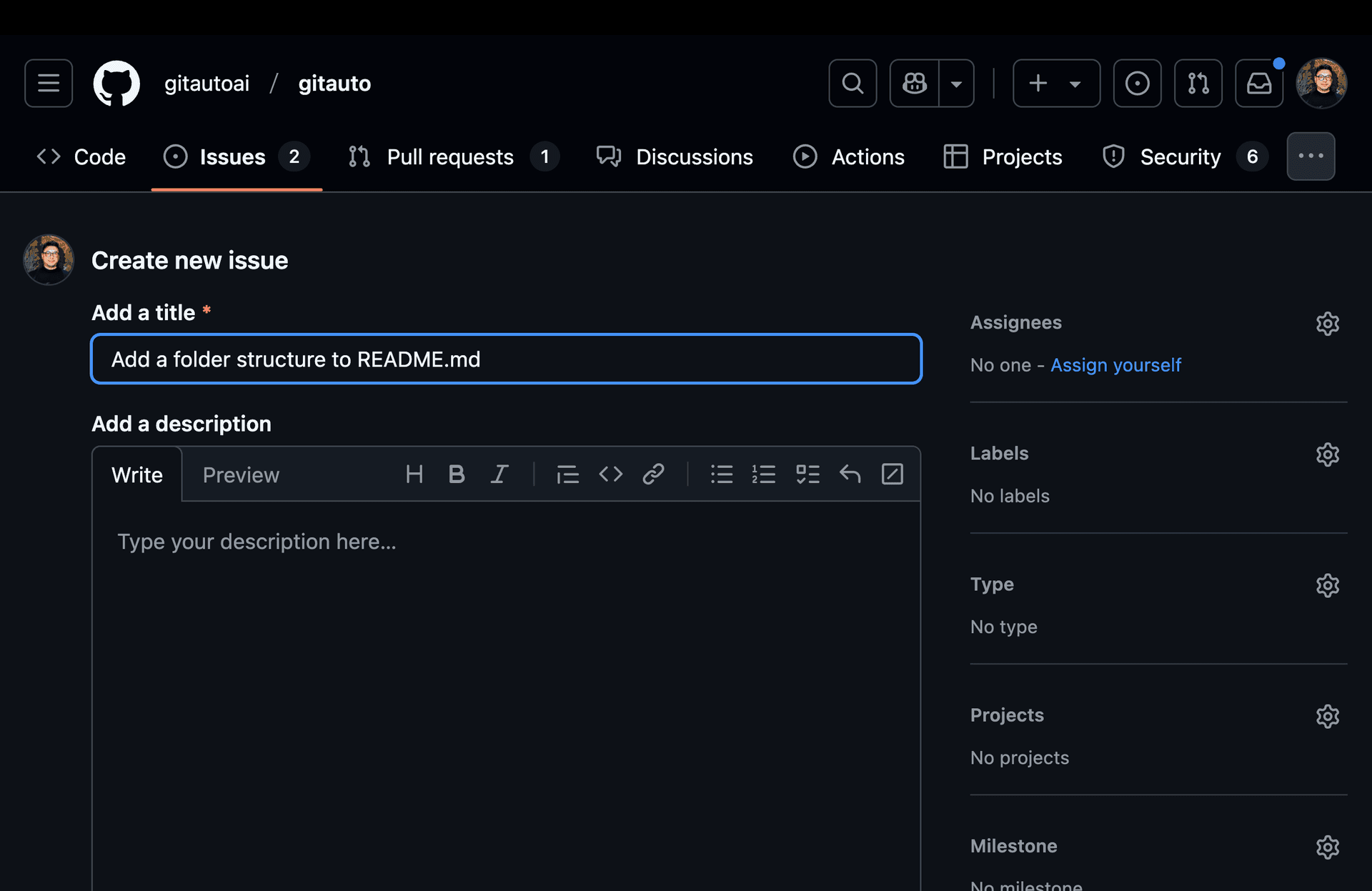Open notifications inbox

(1259, 83)
